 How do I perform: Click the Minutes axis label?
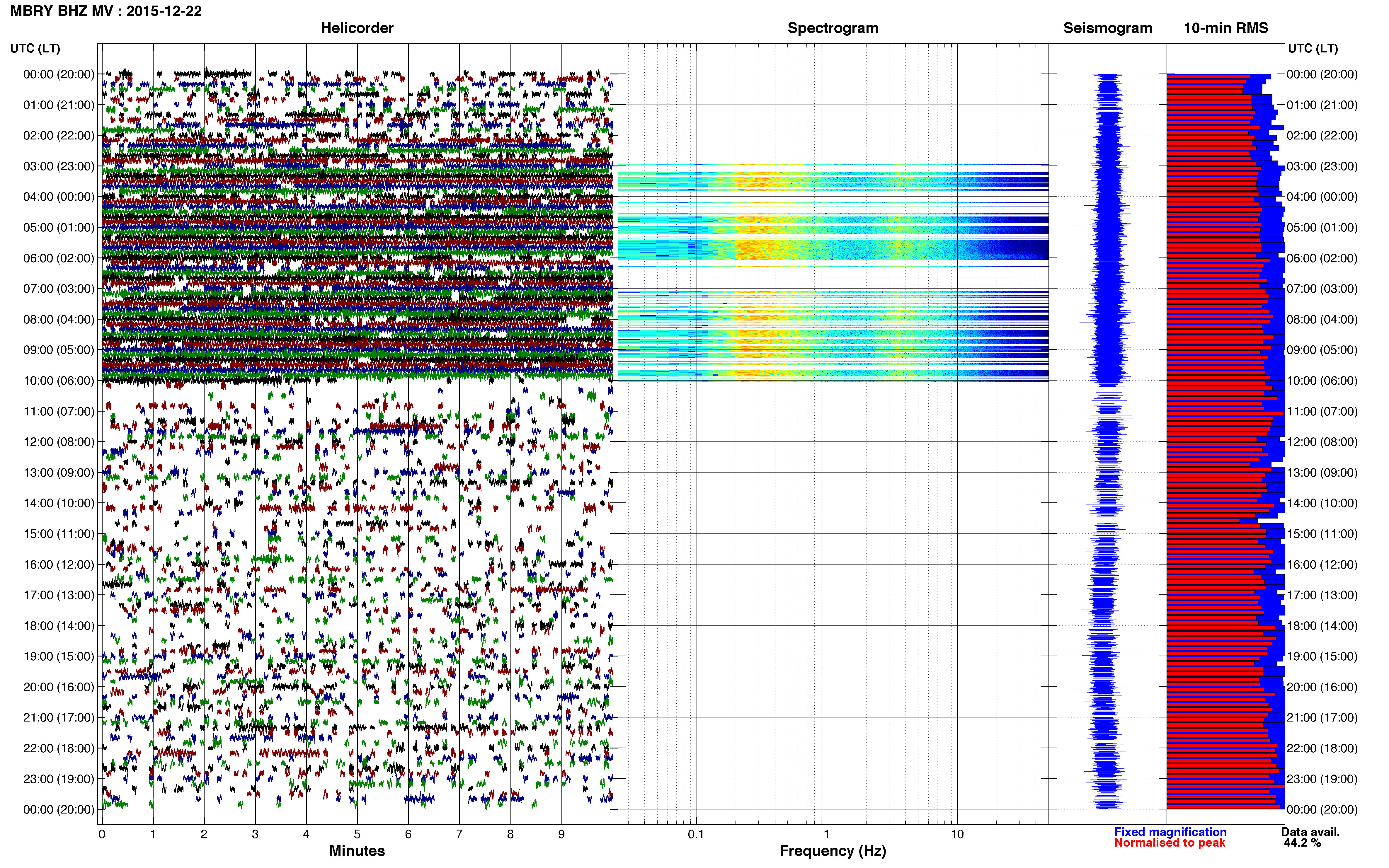click(x=357, y=851)
